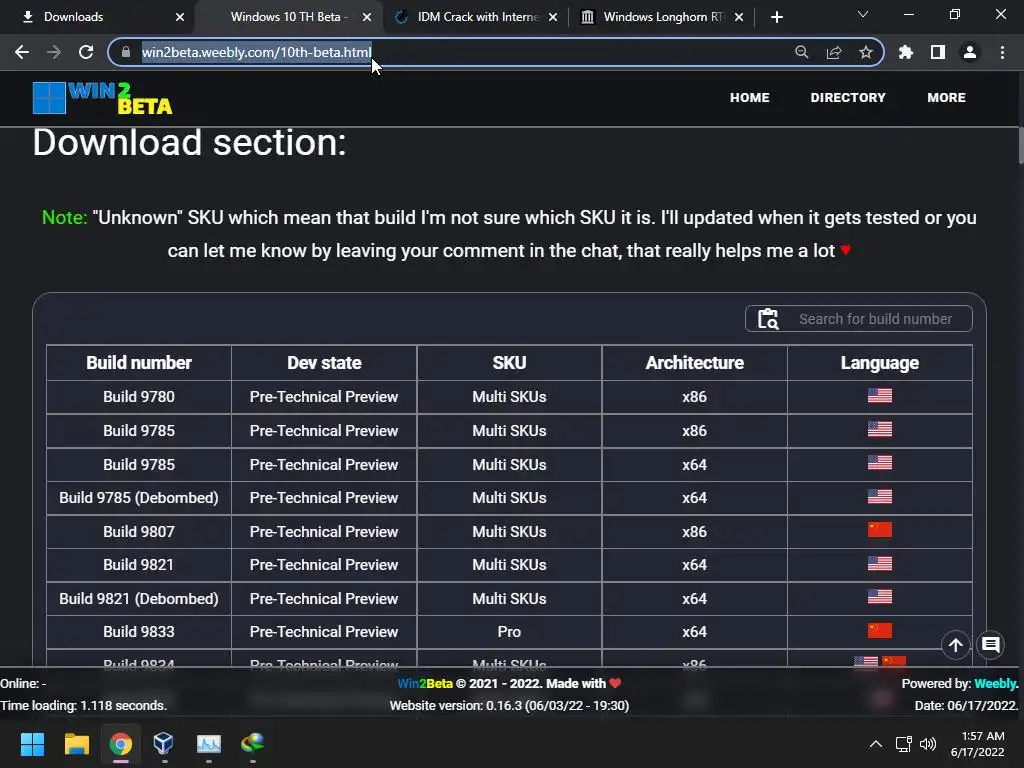
Task: Click the Build number column header
Action: (138, 363)
